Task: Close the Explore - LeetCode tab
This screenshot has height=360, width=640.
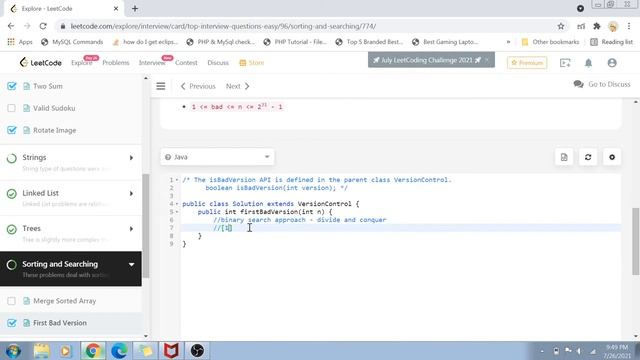Action: pyautogui.click(x=116, y=8)
